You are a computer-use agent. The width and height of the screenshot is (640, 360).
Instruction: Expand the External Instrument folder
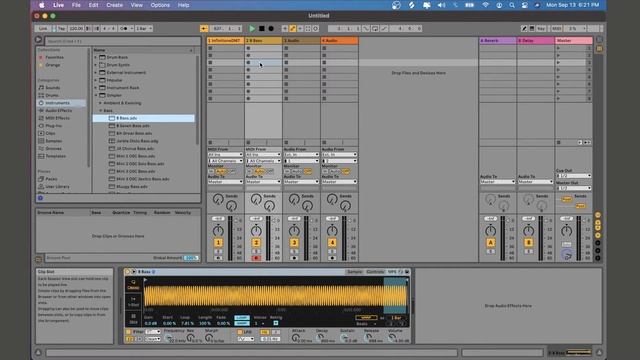pos(96,73)
